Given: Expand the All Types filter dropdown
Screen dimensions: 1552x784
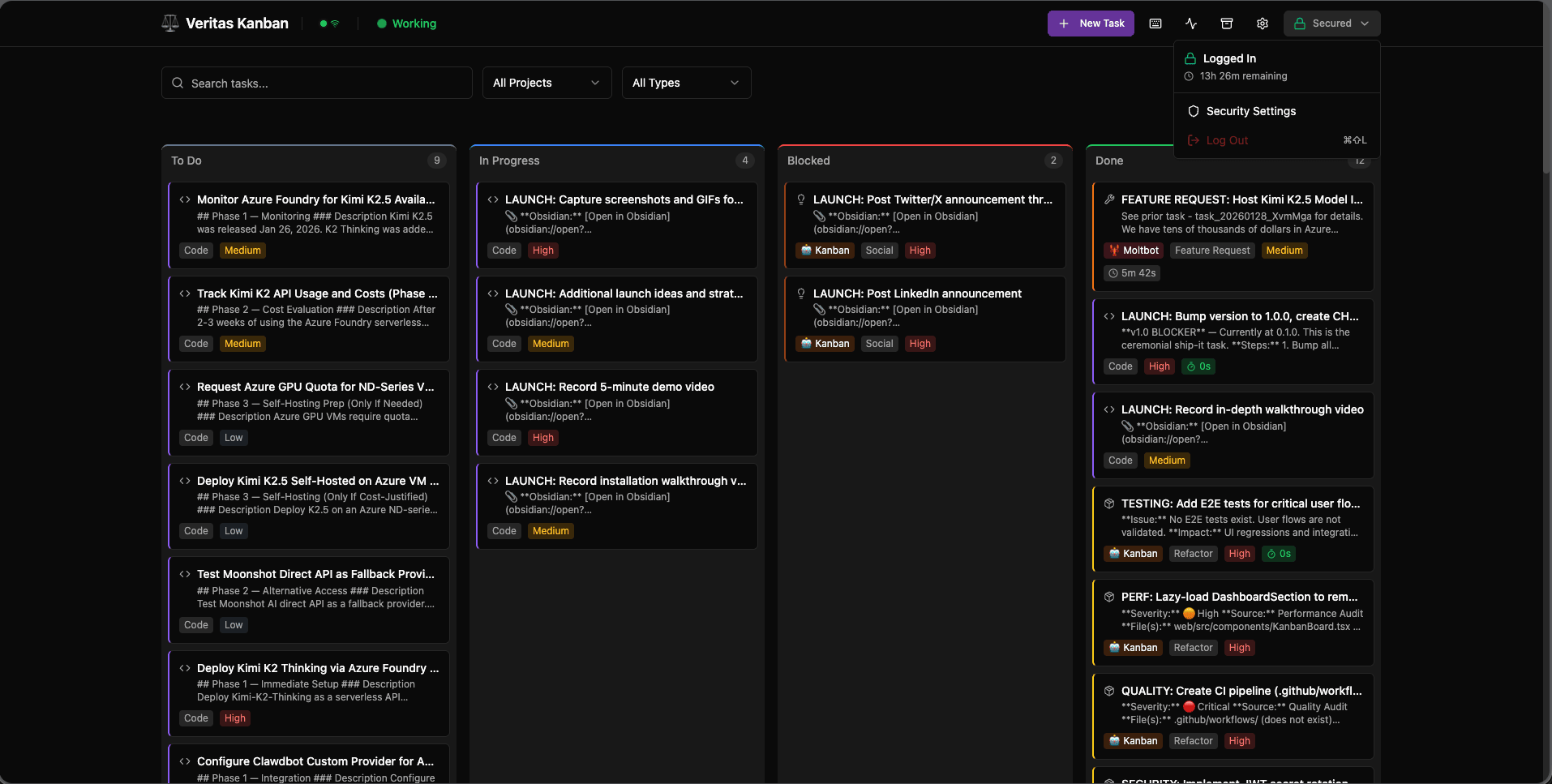Looking at the screenshot, I should click(x=686, y=83).
